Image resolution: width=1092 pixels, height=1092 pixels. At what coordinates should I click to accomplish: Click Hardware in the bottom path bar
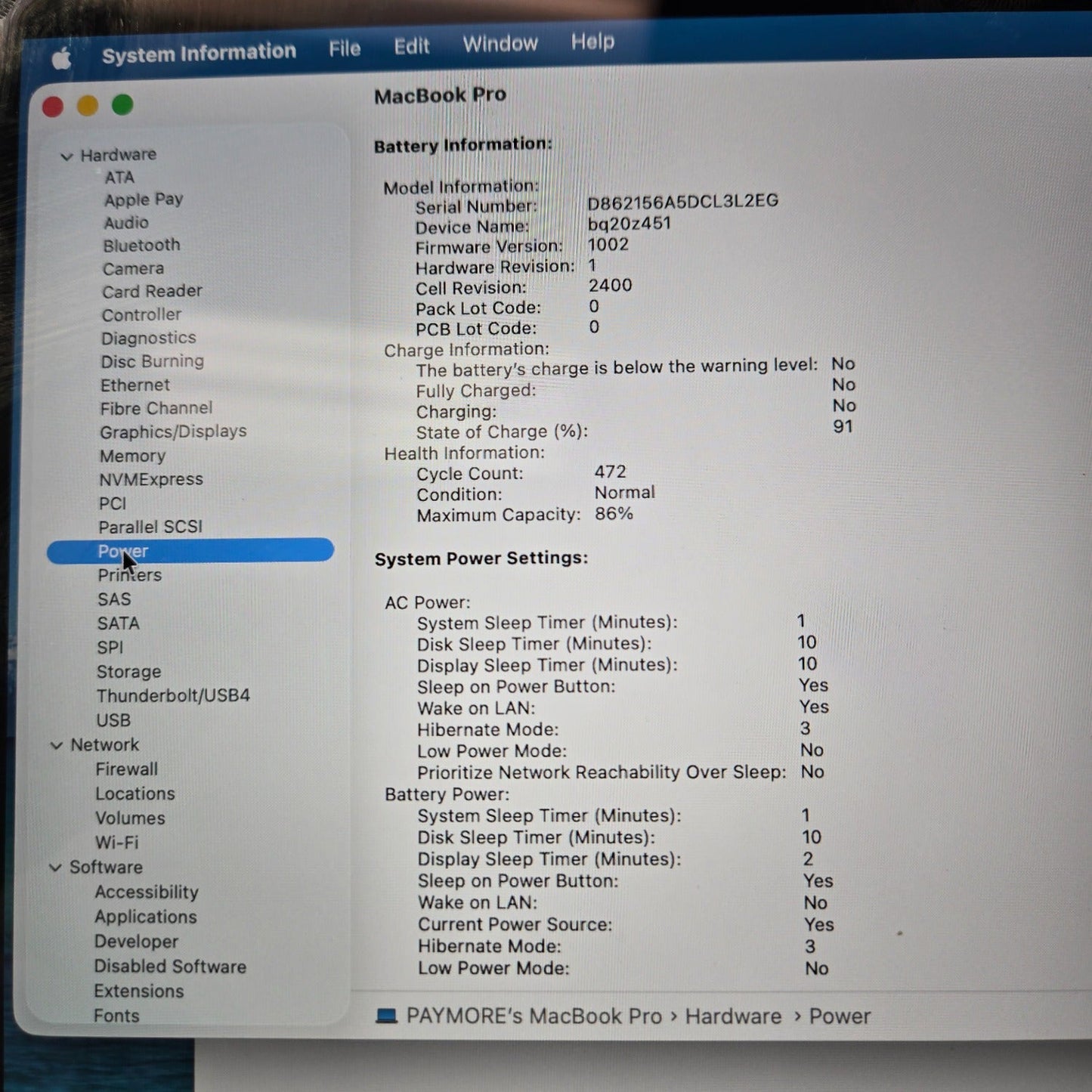[732, 1016]
